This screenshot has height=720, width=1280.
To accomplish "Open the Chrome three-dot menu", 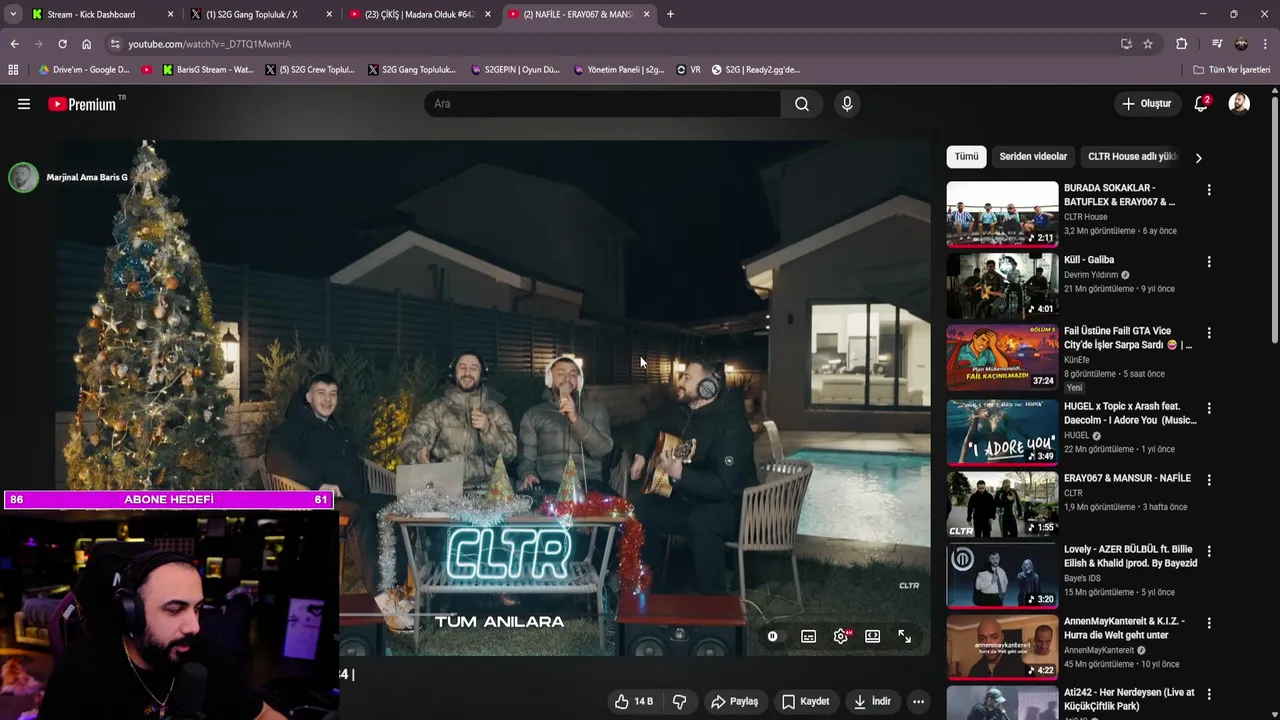I will pos(1265,44).
